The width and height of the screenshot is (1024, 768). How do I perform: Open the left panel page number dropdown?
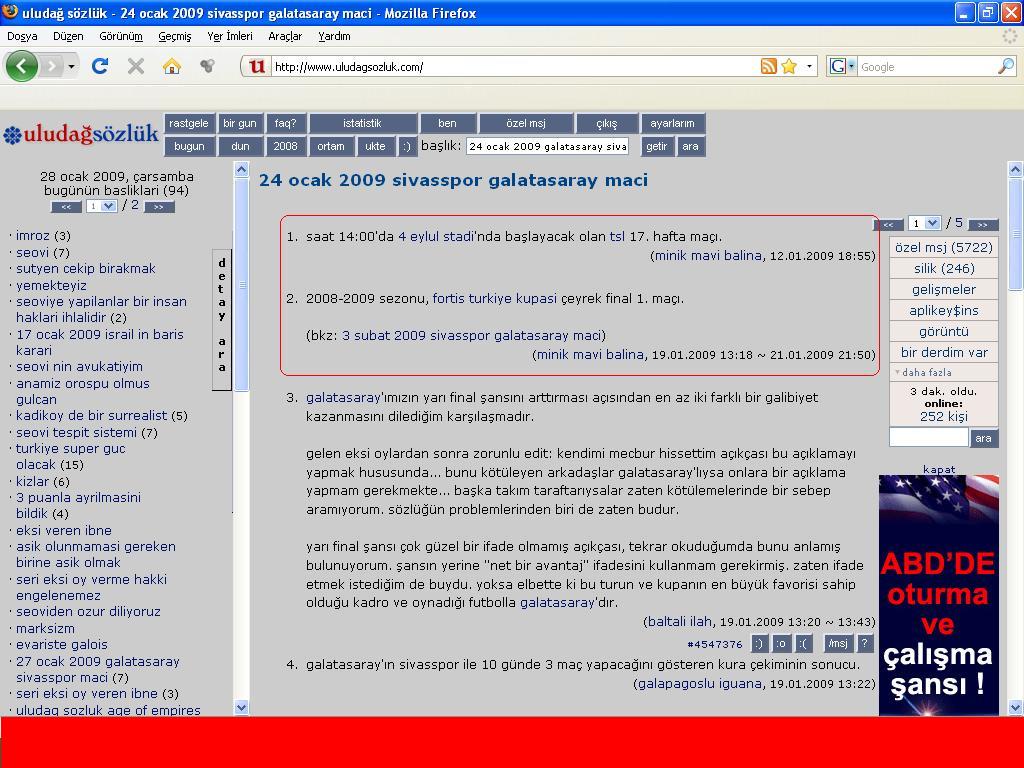click(x=101, y=206)
